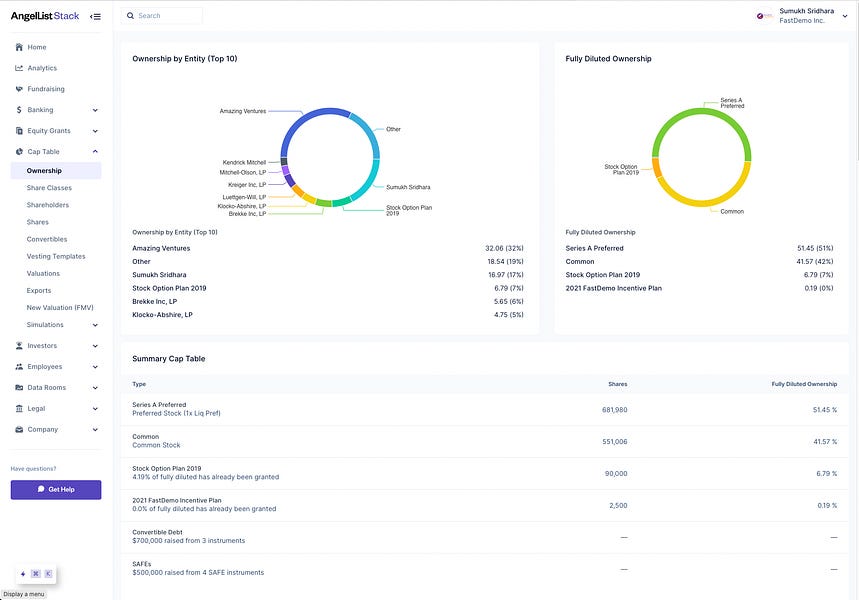The width and height of the screenshot is (859, 600).
Task: Expand the Simulations submenu
Action: [96, 324]
